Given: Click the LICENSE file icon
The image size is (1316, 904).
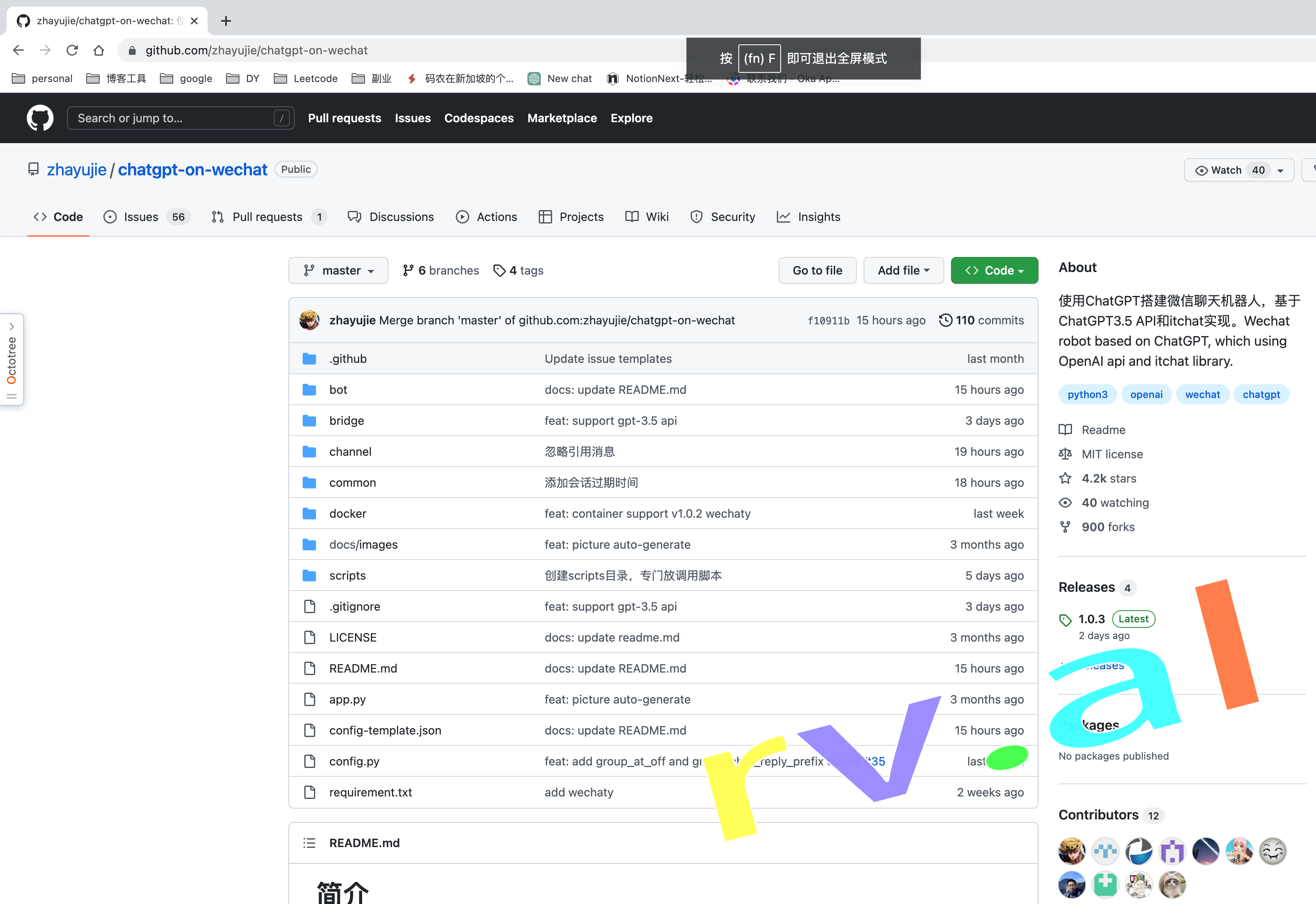Looking at the screenshot, I should [309, 637].
